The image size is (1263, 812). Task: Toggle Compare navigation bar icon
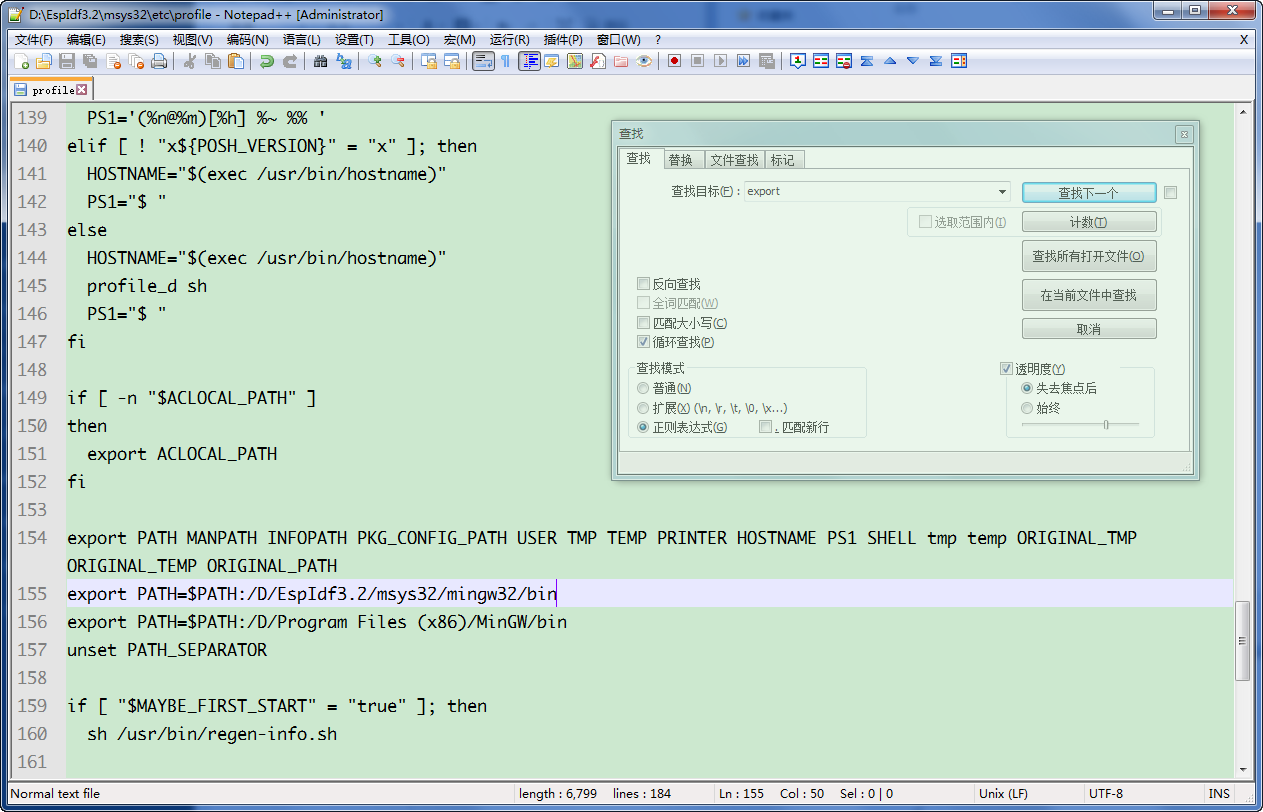958,61
